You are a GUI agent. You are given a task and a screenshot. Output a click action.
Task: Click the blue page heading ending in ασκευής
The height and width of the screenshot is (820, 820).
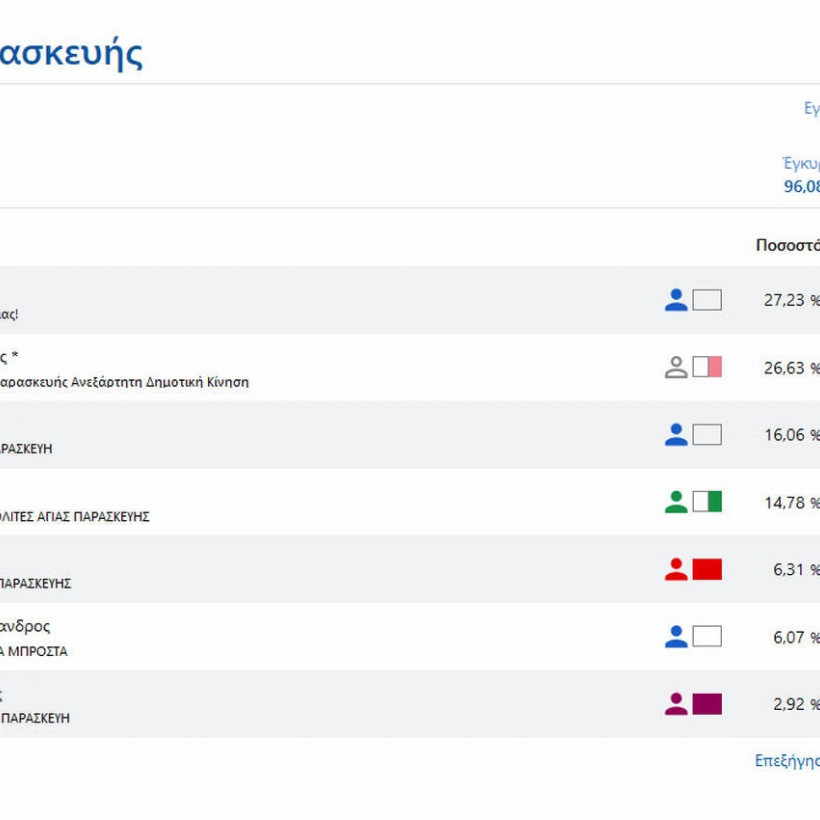(x=70, y=53)
